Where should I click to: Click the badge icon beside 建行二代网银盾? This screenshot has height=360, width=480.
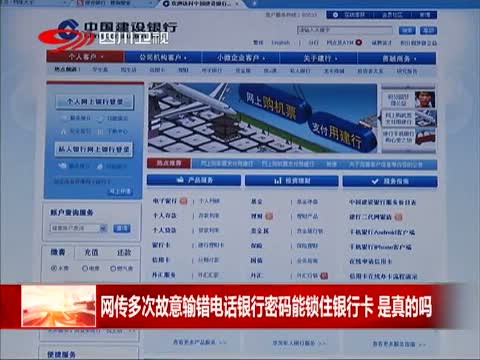[x=398, y=217]
